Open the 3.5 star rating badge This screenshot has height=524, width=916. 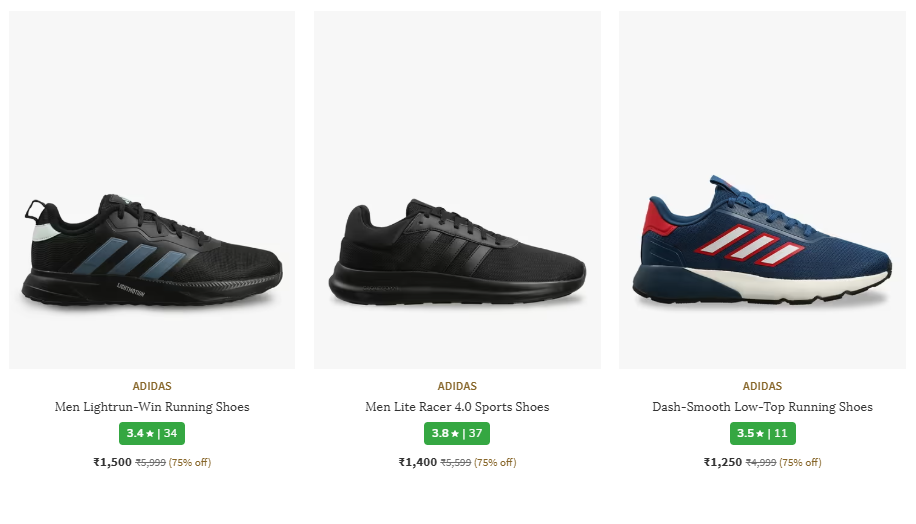(x=762, y=434)
